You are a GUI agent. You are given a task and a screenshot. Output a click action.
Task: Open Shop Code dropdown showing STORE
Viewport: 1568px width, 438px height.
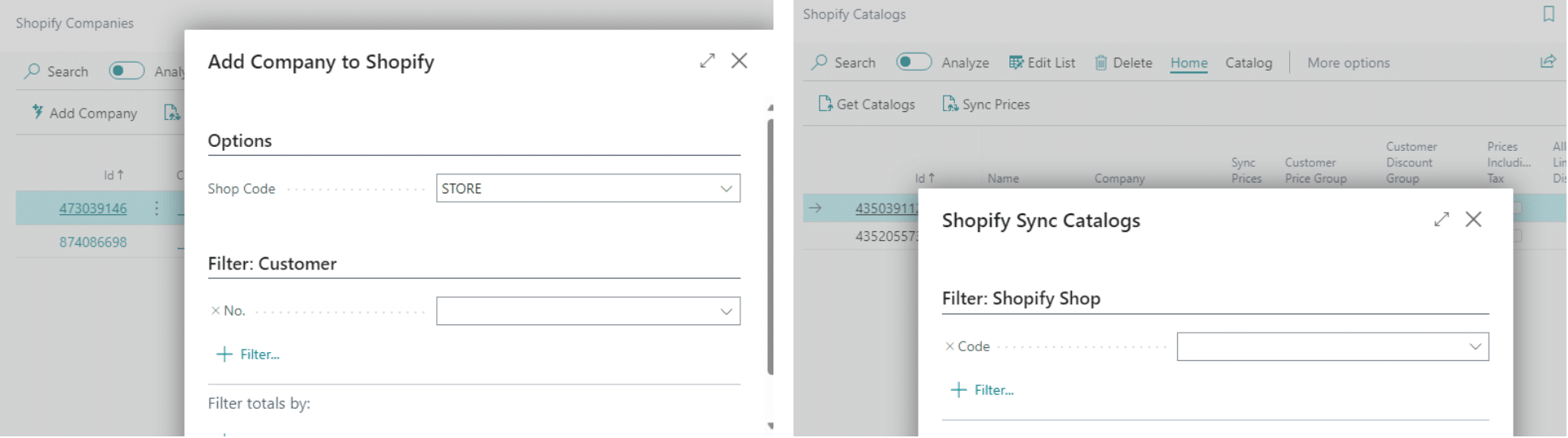[726, 189]
